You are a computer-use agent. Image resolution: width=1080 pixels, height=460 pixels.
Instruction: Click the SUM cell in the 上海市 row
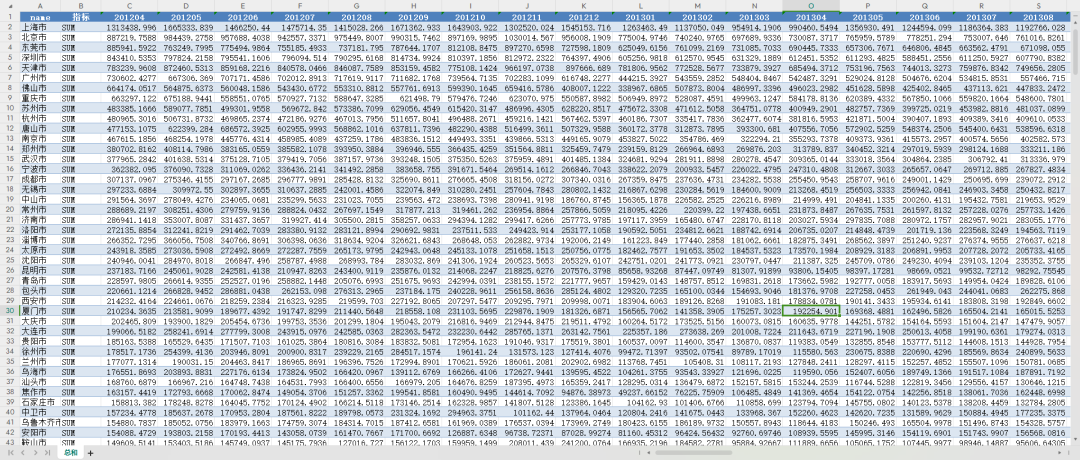pos(81,26)
